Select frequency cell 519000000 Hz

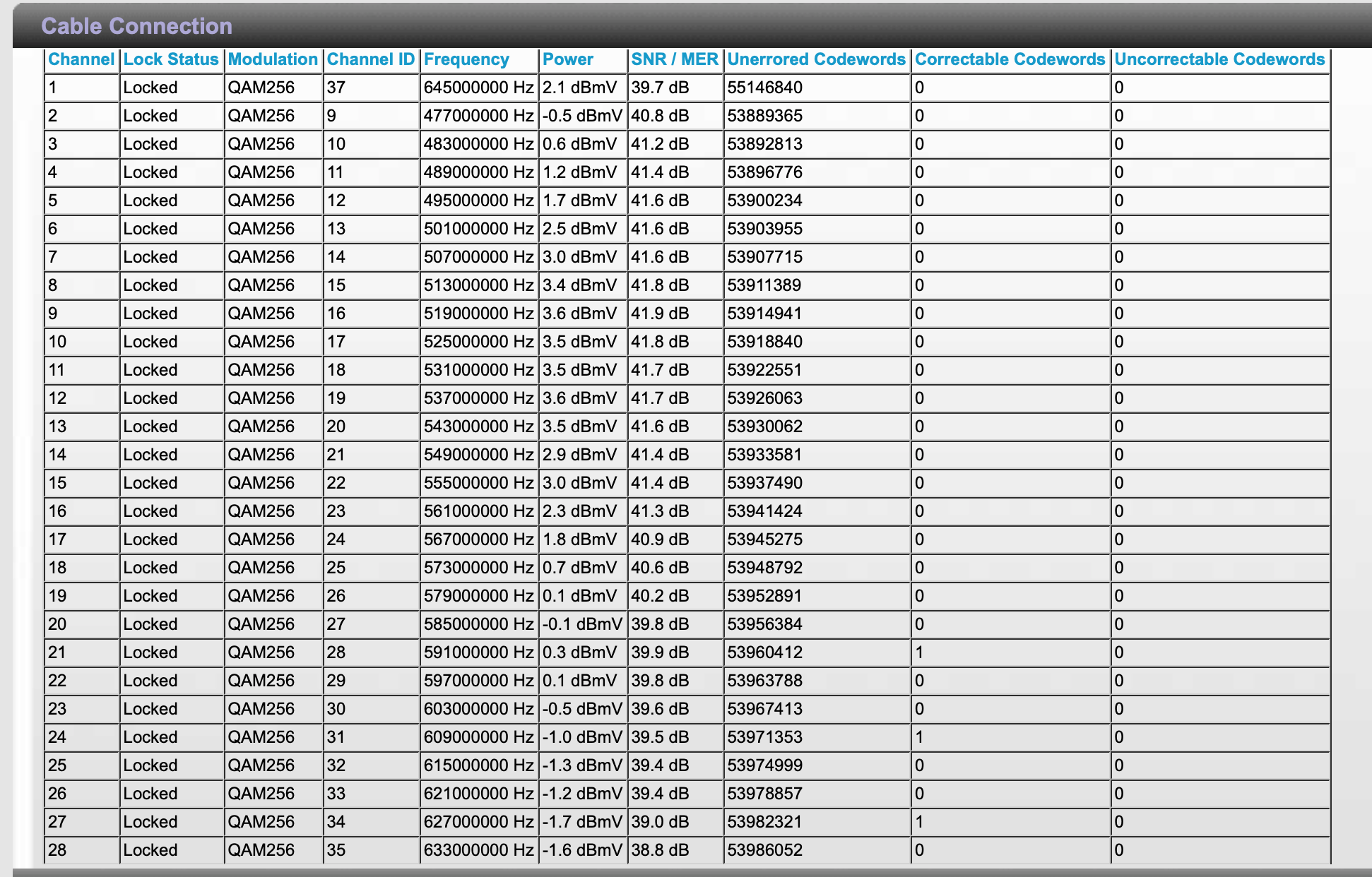[x=478, y=314]
